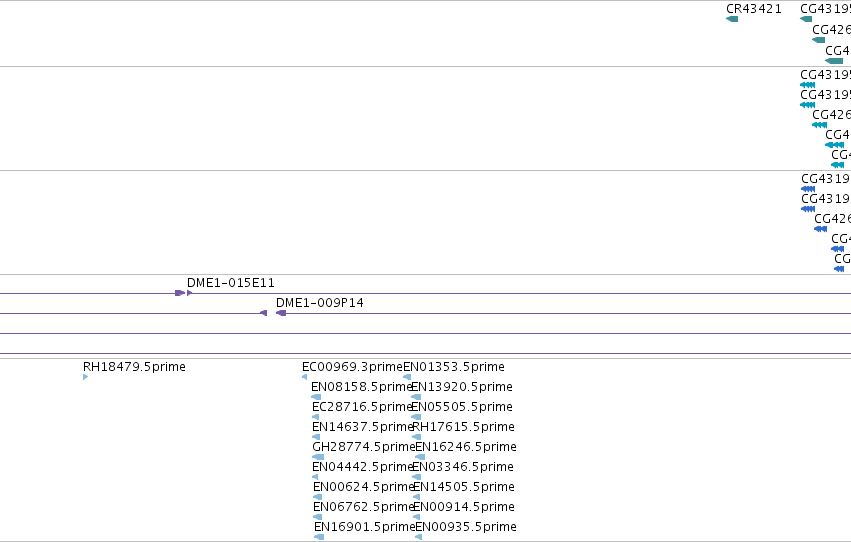Click the DME1-009P14 clone label
851x542 pixels.
[x=320, y=303]
